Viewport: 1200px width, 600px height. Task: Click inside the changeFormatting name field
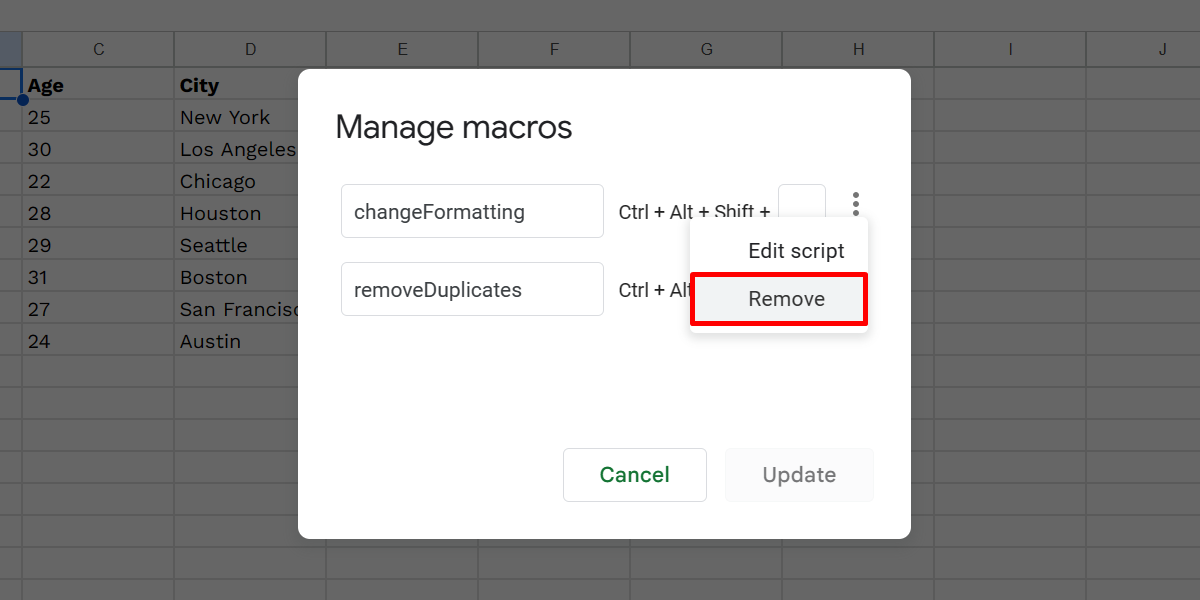(x=472, y=211)
